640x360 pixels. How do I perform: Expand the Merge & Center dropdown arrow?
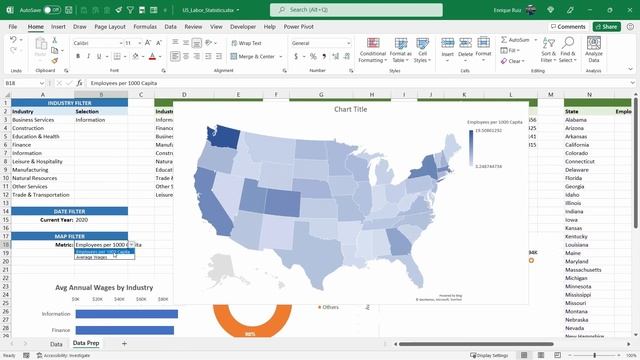pos(281,56)
